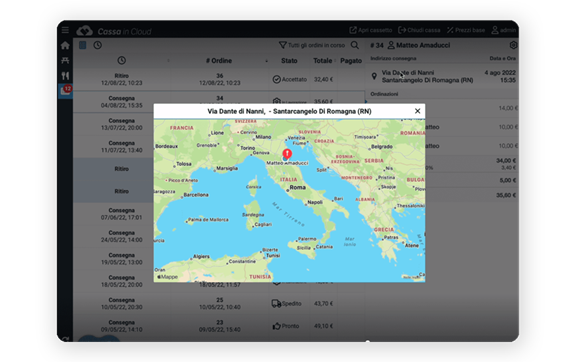Screen dimensions: 576x362
Task: Click the Stato column header
Action: point(289,61)
